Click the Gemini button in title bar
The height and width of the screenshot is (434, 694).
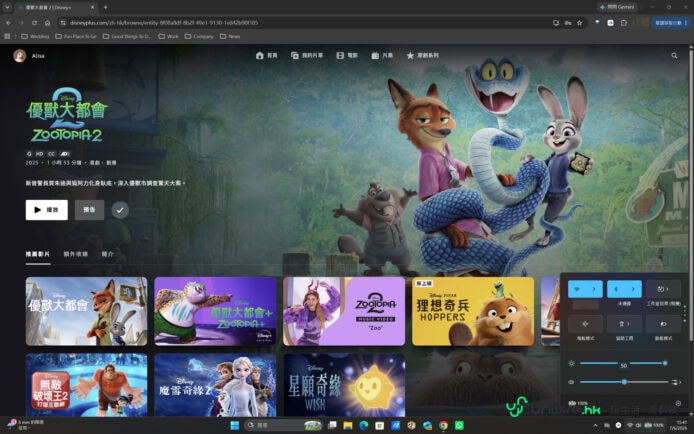coord(617,7)
